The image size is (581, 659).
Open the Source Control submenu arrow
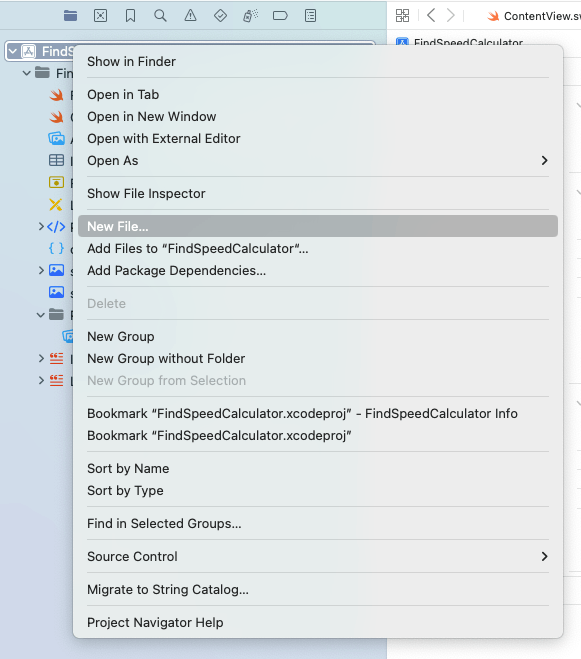tap(544, 556)
